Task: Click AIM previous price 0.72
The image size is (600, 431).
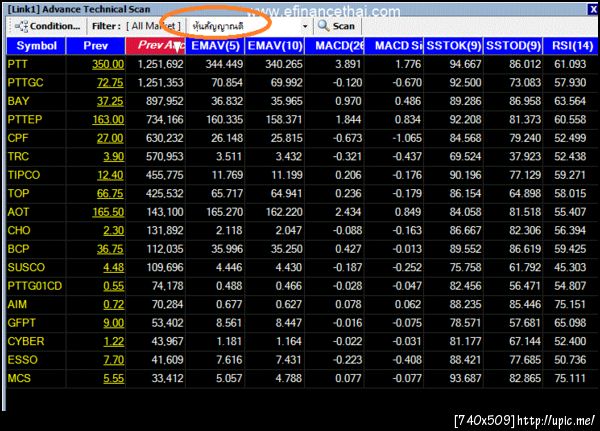Action: tap(114, 304)
